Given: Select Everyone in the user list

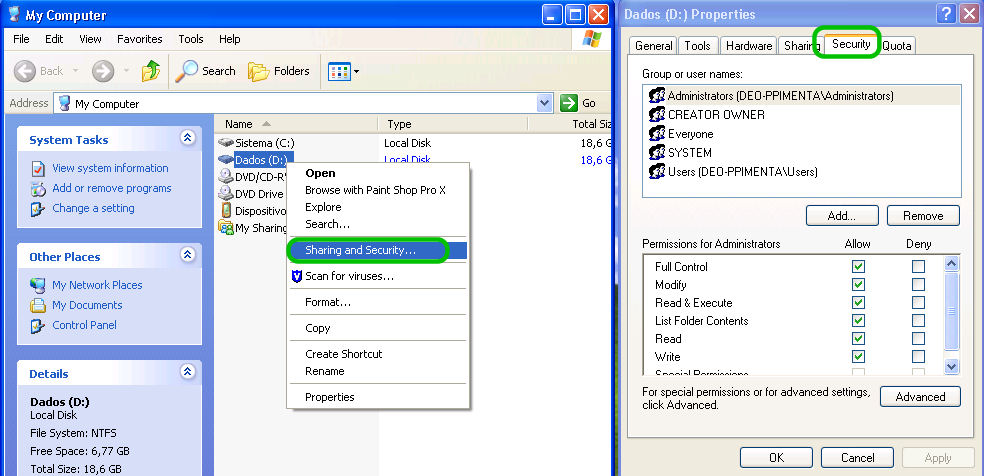Looking at the screenshot, I should (x=801, y=134).
